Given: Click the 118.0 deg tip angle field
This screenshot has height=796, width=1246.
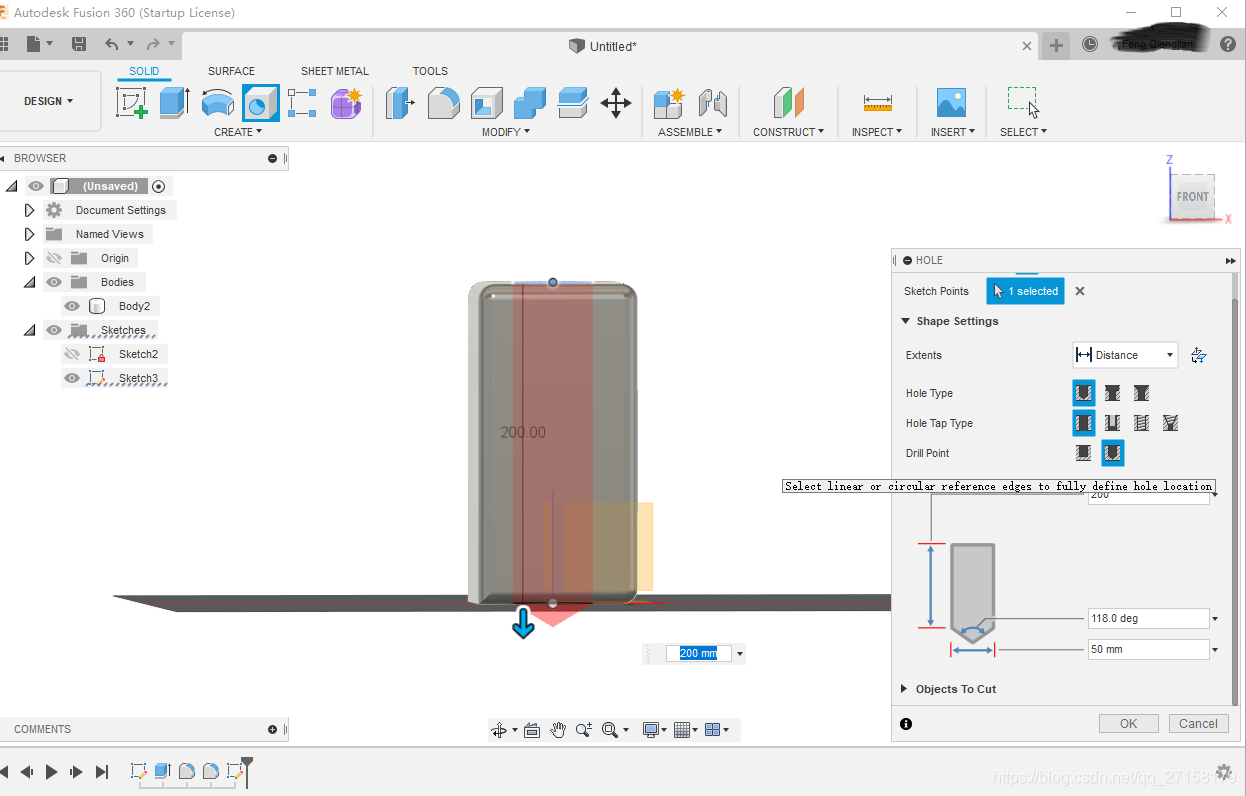Looking at the screenshot, I should coord(1147,619).
